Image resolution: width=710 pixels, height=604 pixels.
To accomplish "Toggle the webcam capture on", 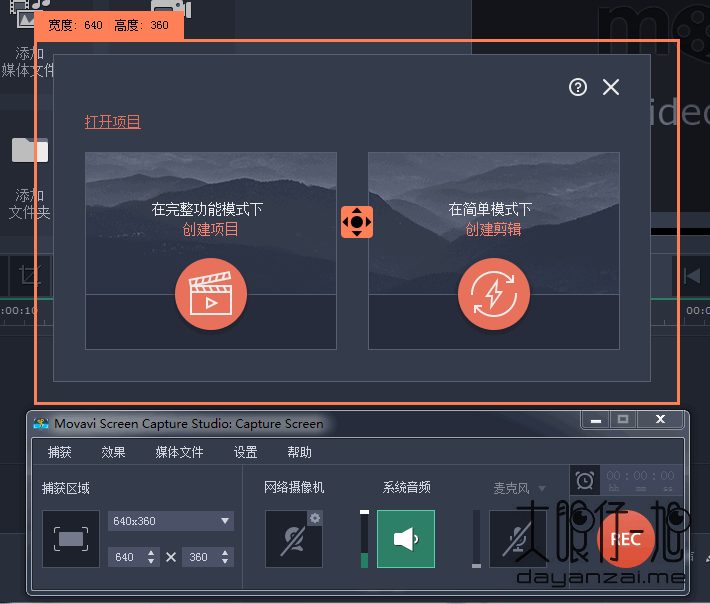I will pos(293,540).
